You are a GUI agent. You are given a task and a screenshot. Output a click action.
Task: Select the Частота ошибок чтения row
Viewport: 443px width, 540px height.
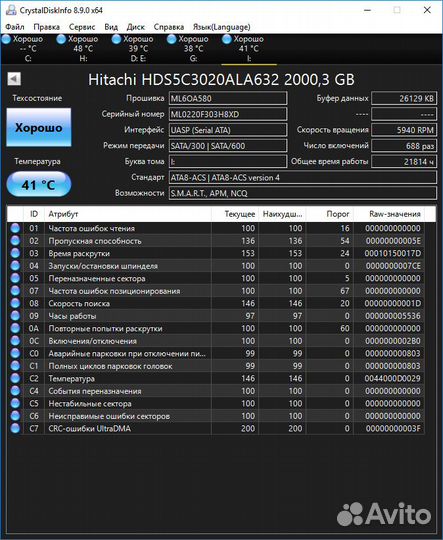[x=216, y=228]
